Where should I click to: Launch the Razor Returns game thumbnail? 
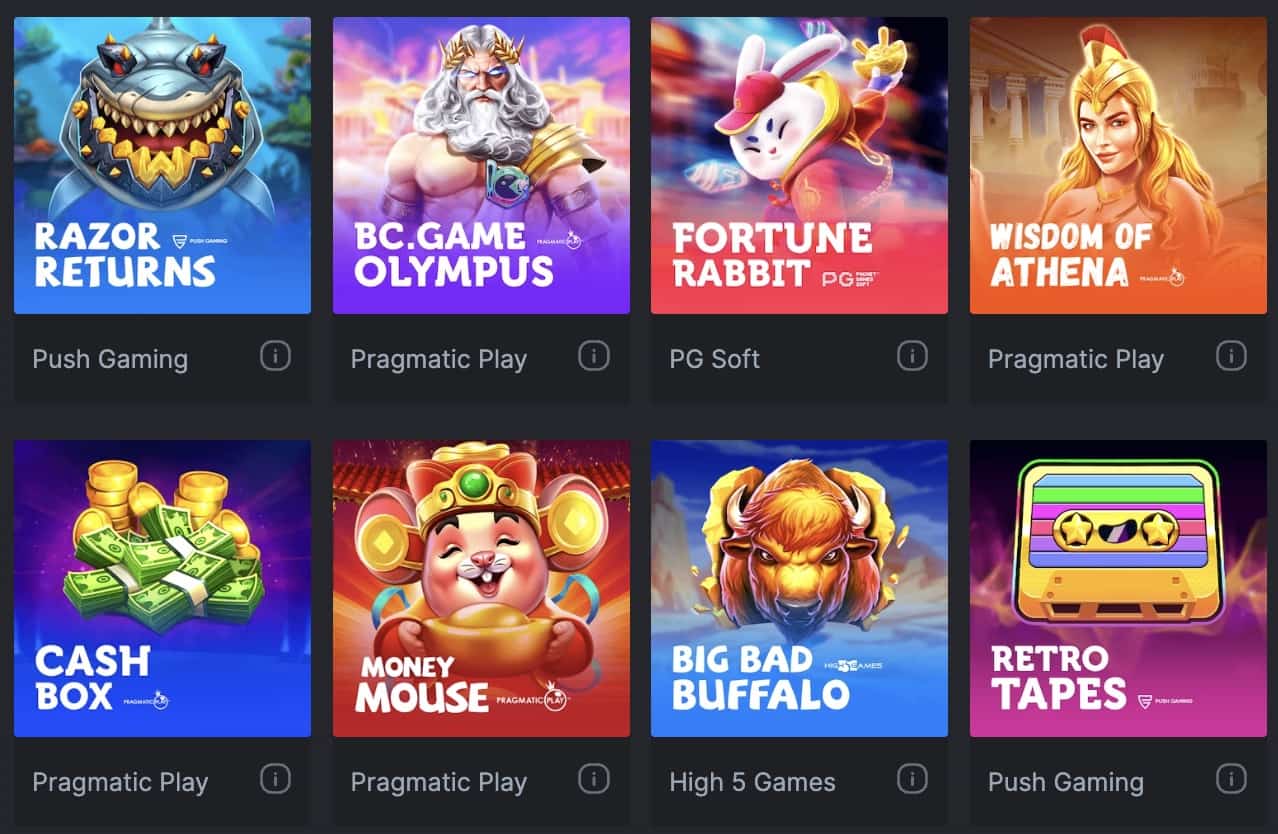(x=162, y=165)
